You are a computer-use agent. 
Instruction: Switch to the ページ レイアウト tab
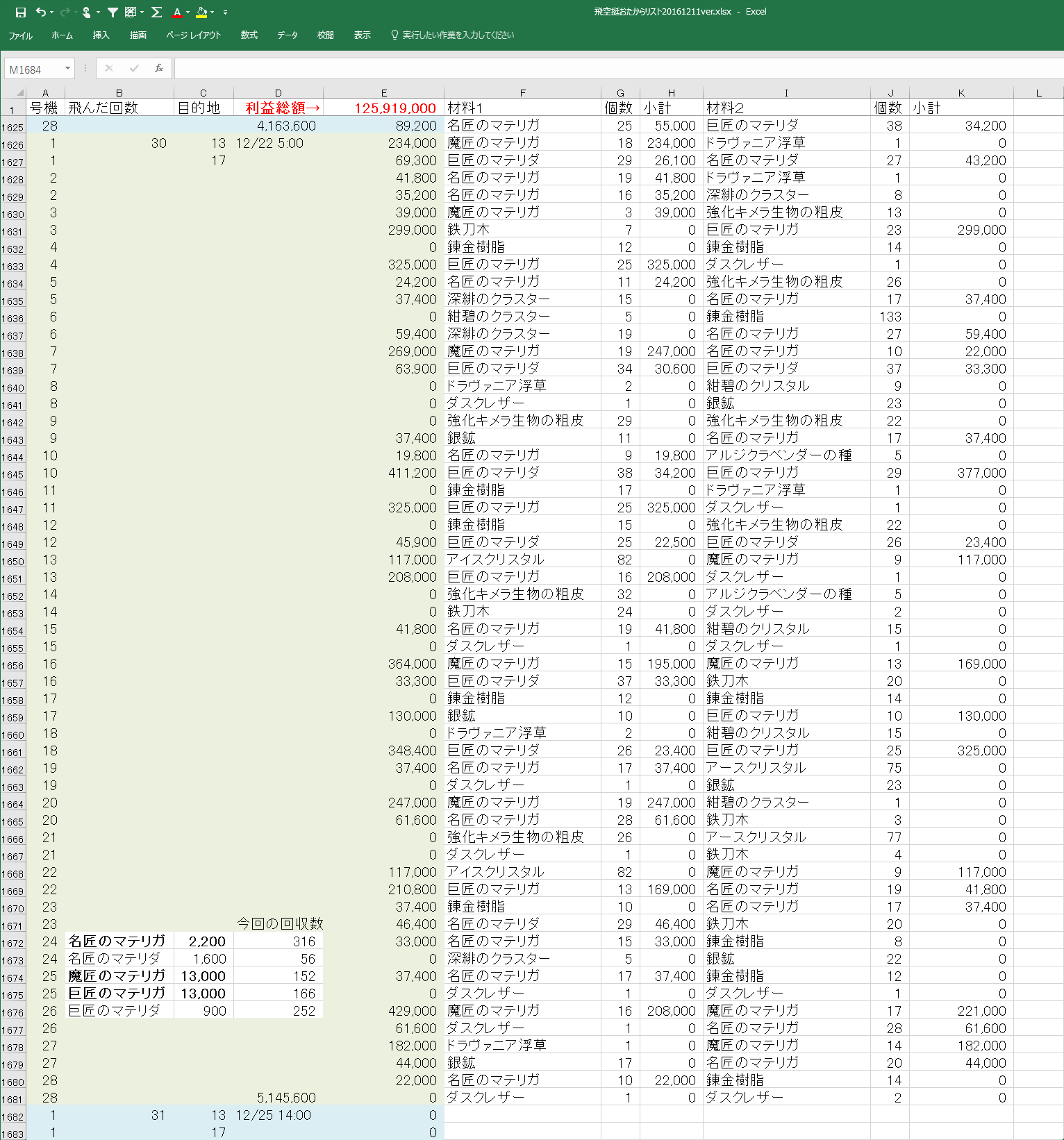[x=193, y=35]
